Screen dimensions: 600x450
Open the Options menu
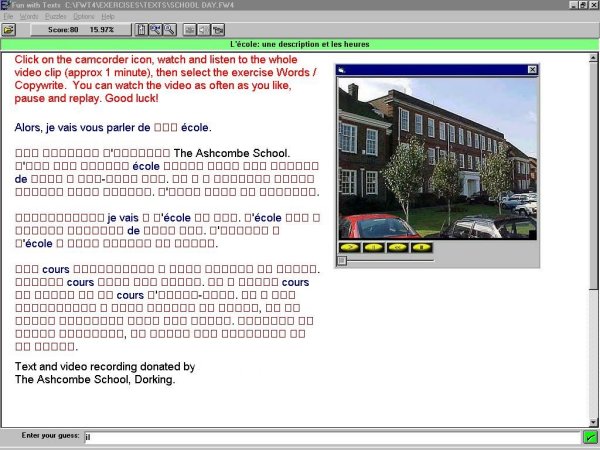[84, 17]
